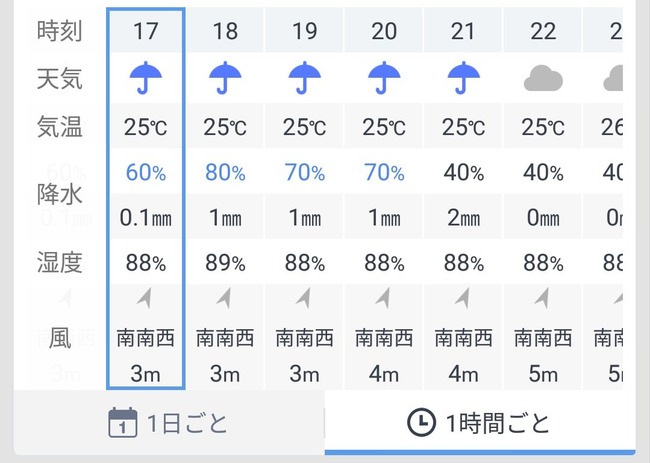Image resolution: width=650 pixels, height=463 pixels.
Task: Click the calendar icon next to 1日ごと
Action: 123,422
